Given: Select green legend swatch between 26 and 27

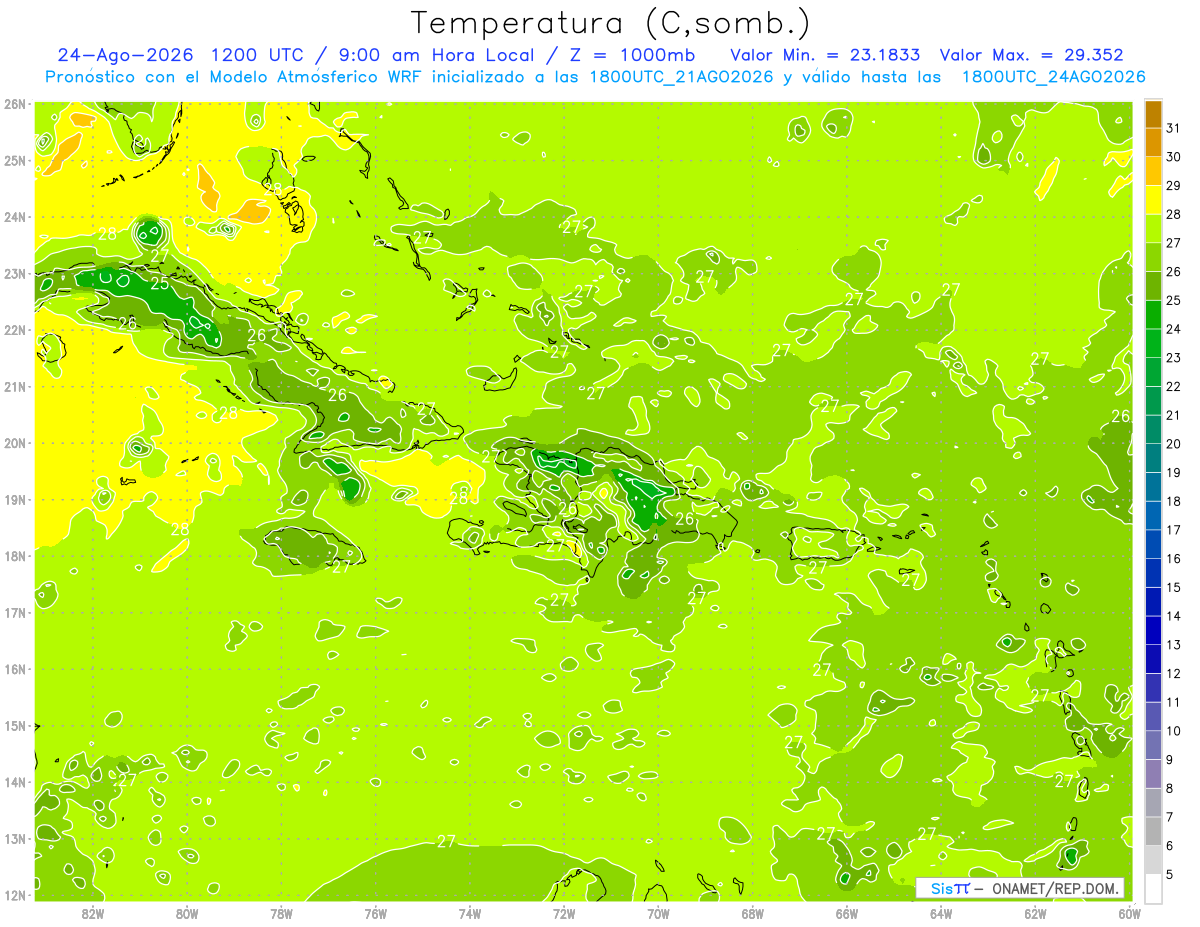Looking at the screenshot, I should (x=1153, y=257).
